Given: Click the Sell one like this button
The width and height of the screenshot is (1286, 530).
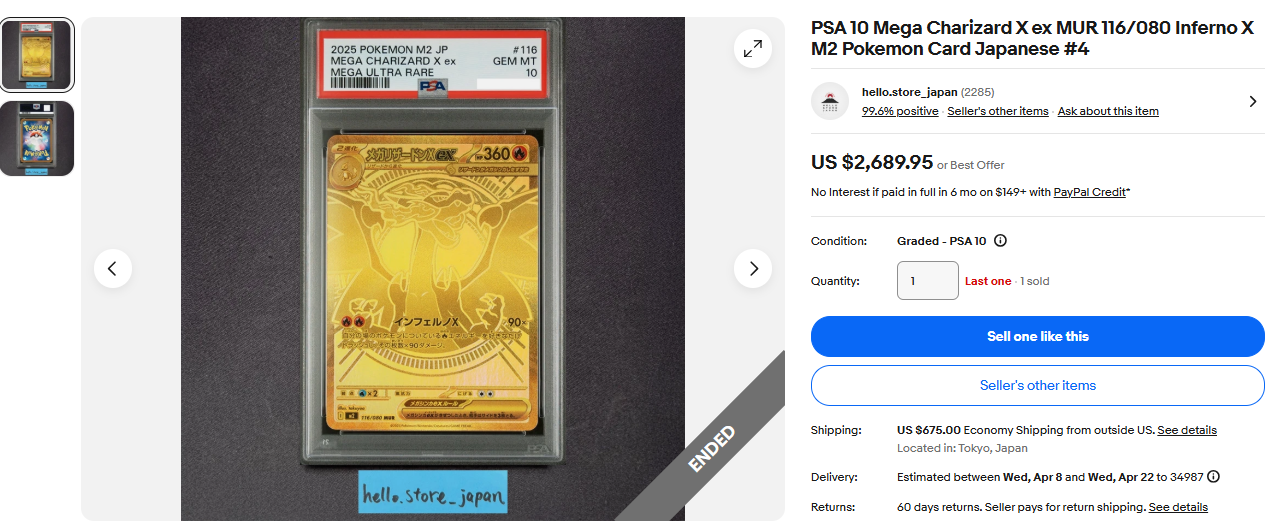Looking at the screenshot, I should 1038,336.
